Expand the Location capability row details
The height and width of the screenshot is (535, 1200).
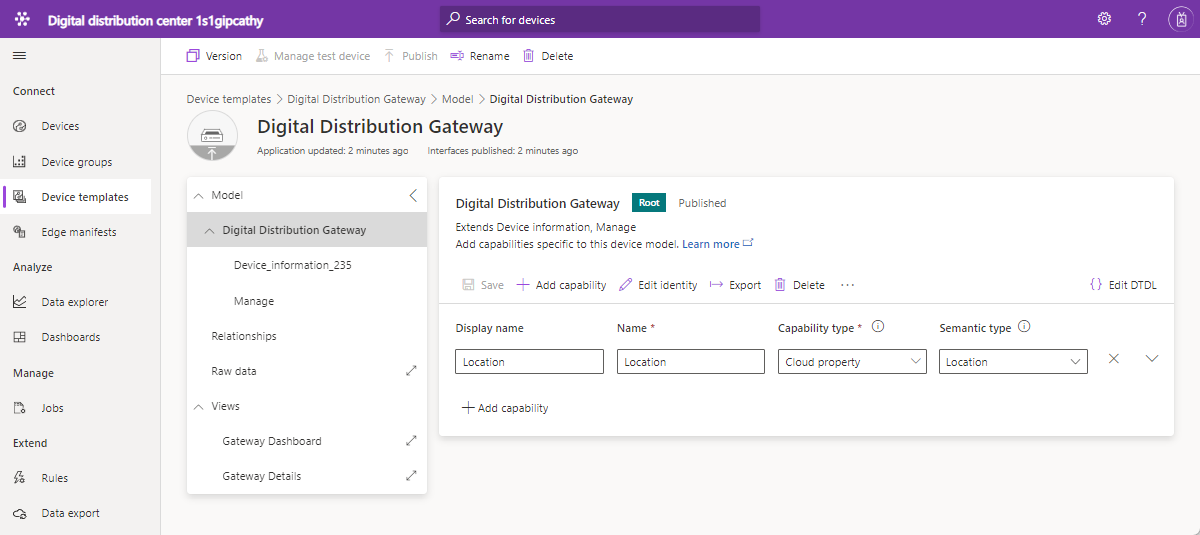1152,358
